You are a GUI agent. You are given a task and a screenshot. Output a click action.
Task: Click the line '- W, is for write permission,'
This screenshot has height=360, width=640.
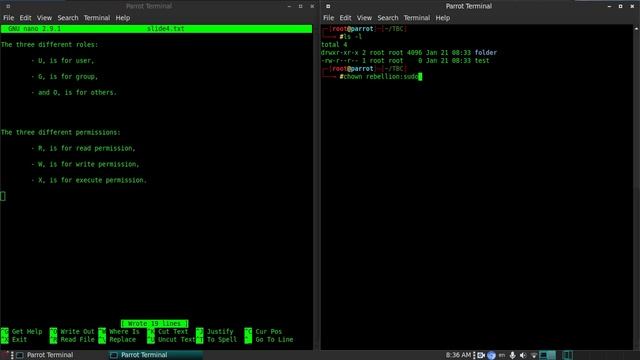point(85,164)
